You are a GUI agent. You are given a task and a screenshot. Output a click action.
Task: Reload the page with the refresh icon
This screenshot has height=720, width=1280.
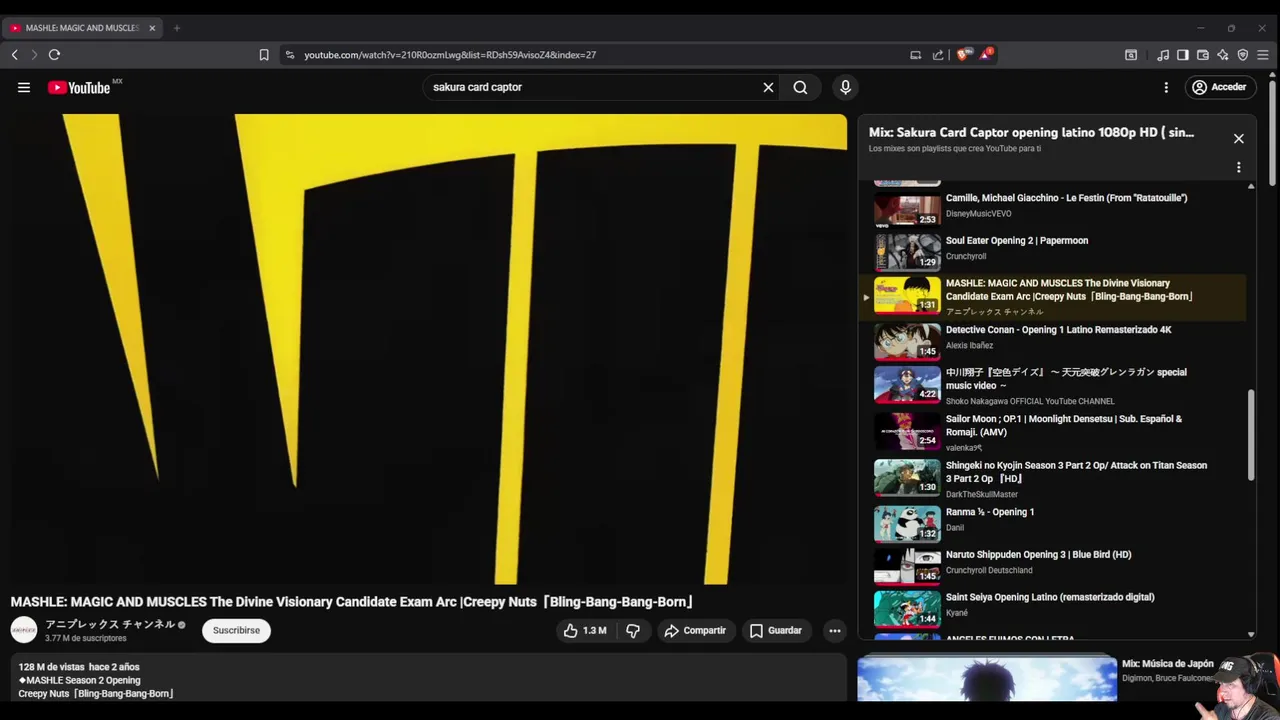click(x=54, y=55)
